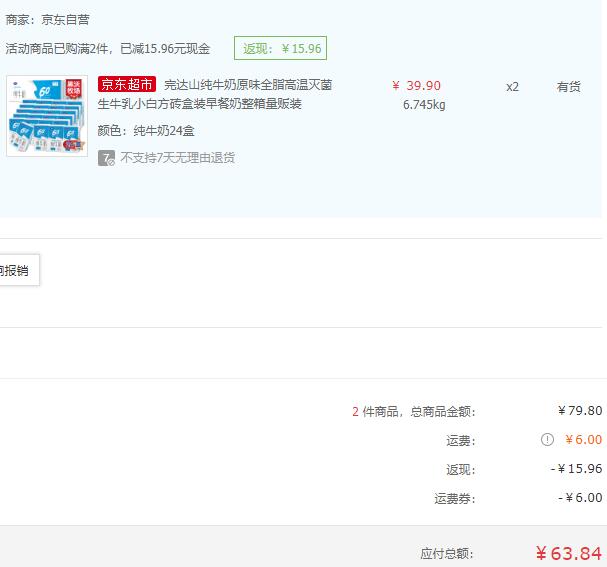Click the 应付总额 label
The width and height of the screenshot is (607, 567).
pos(447,553)
